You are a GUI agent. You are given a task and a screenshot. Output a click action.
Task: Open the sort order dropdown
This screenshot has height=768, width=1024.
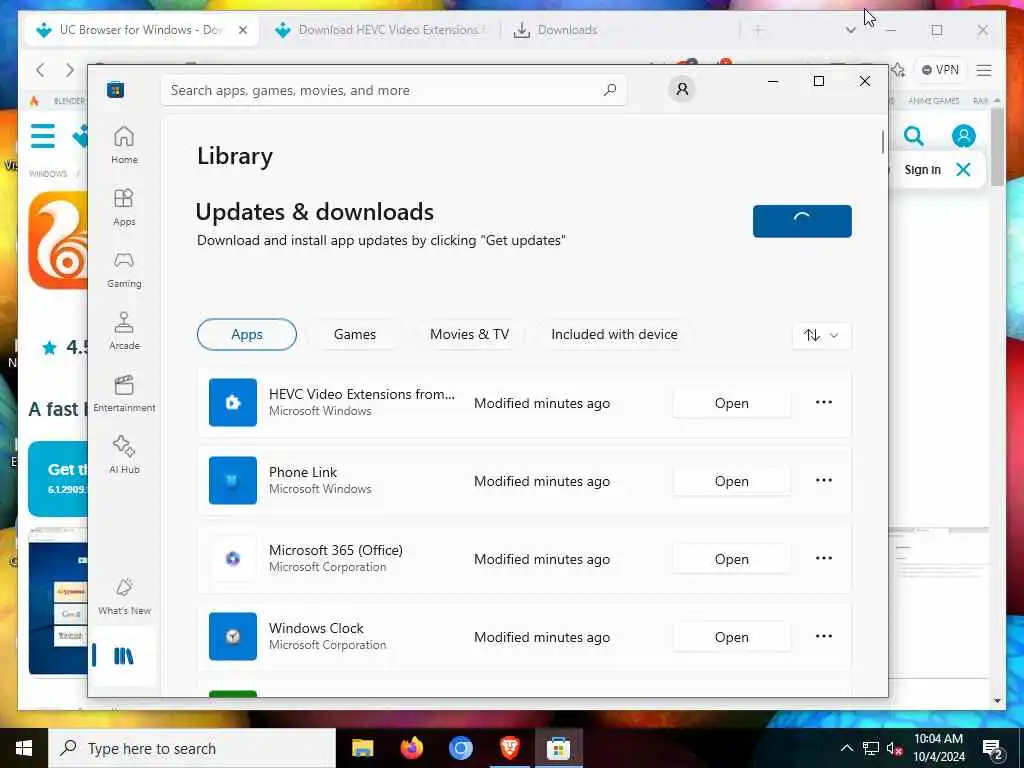point(822,335)
